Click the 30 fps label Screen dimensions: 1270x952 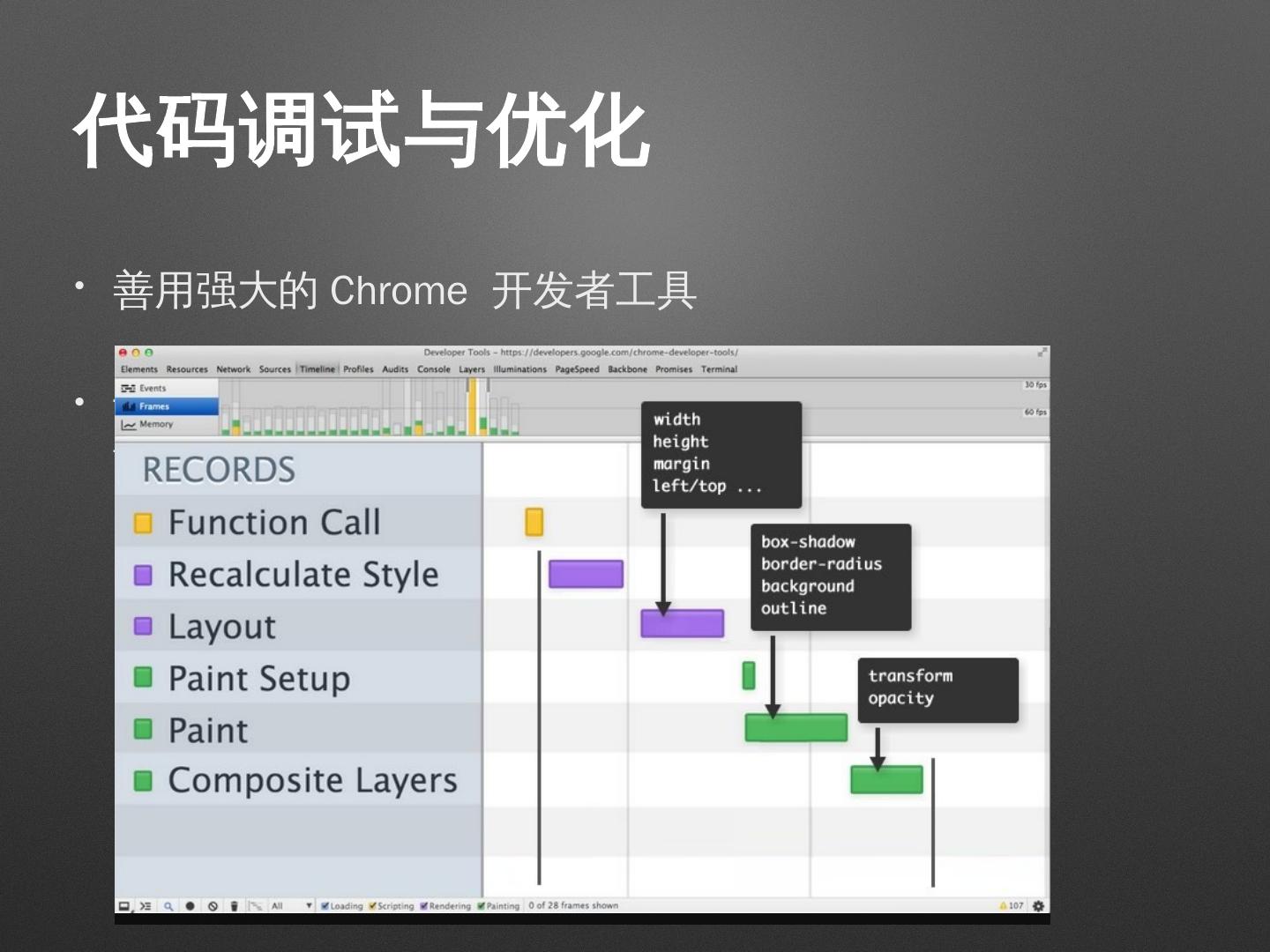[x=1035, y=385]
